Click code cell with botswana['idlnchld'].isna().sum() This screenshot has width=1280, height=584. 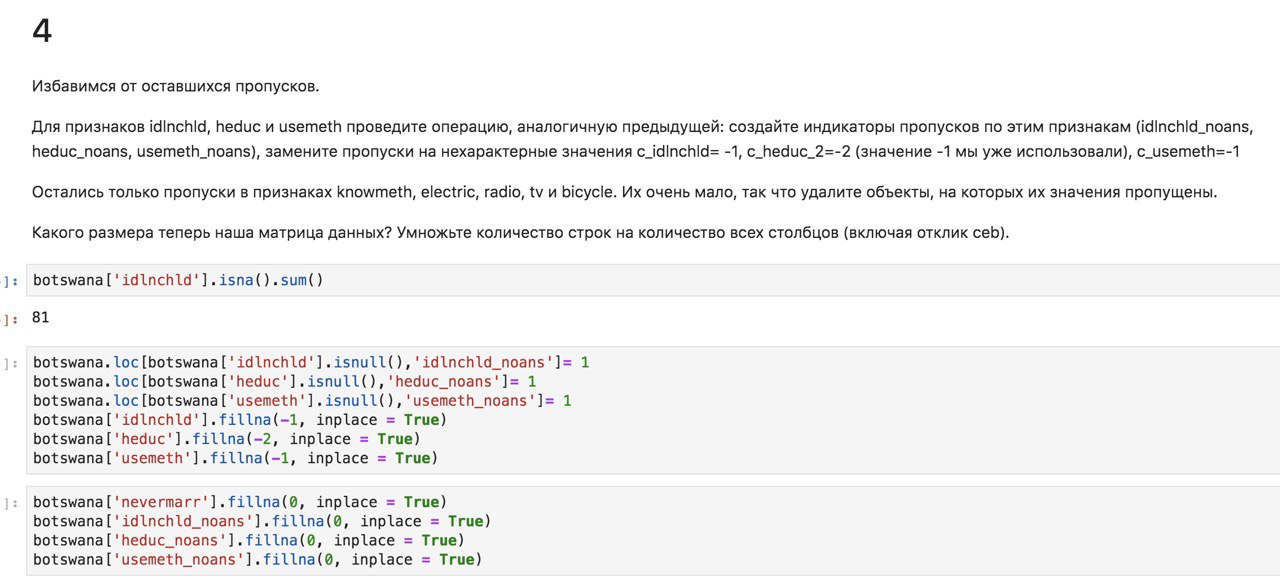coord(655,280)
